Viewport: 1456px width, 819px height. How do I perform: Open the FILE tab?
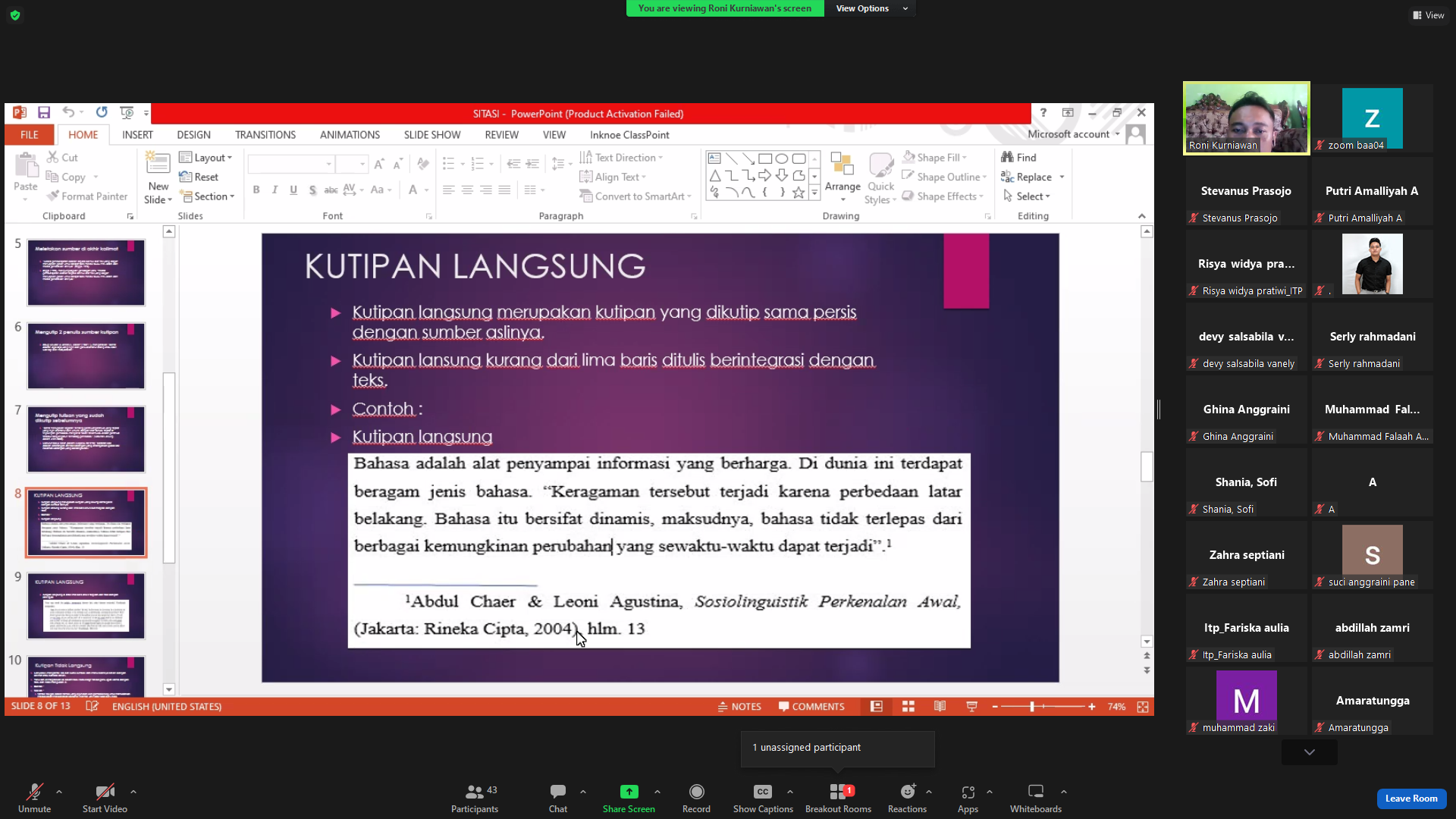coord(30,134)
